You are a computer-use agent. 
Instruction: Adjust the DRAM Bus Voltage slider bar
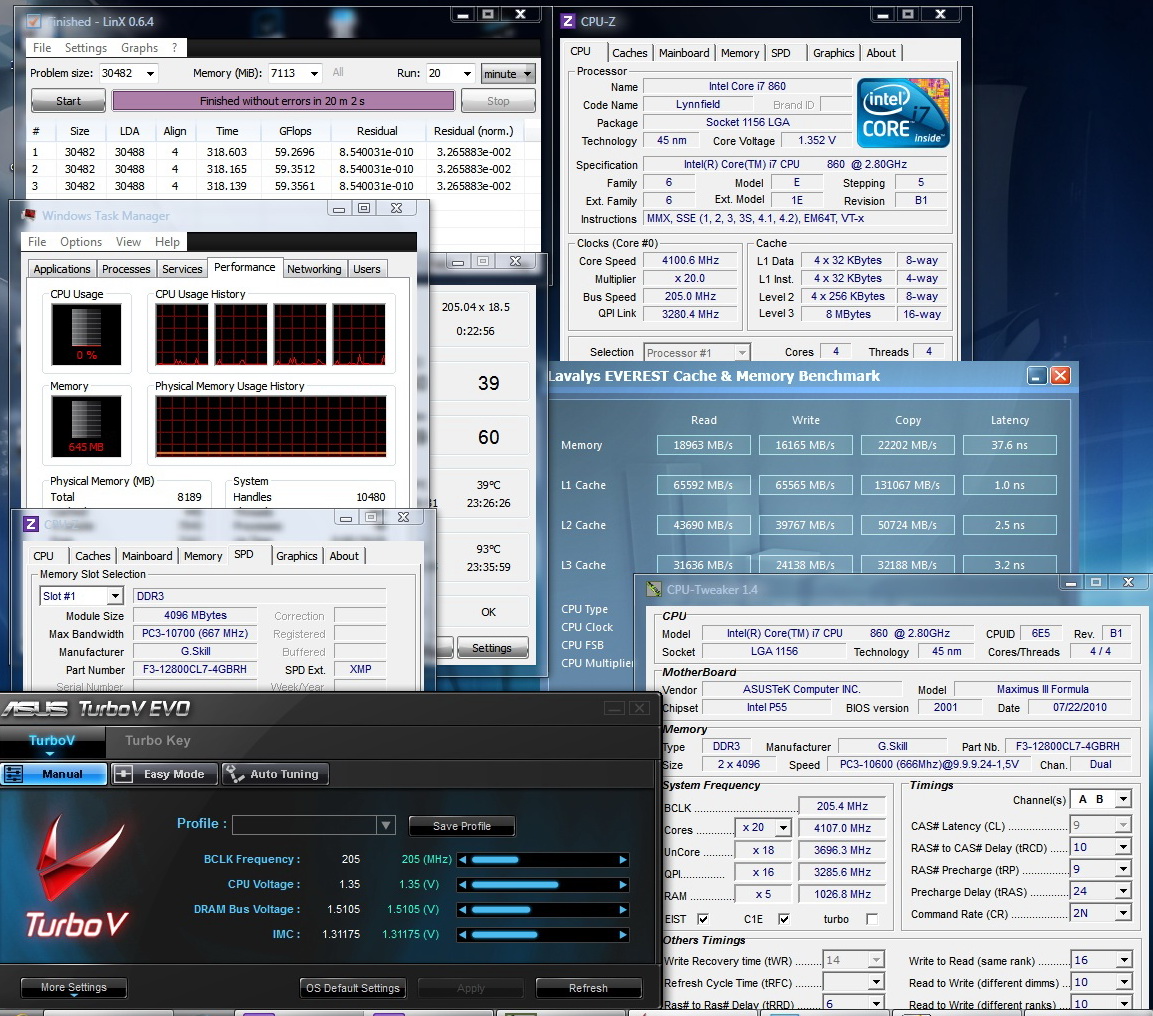coord(543,909)
